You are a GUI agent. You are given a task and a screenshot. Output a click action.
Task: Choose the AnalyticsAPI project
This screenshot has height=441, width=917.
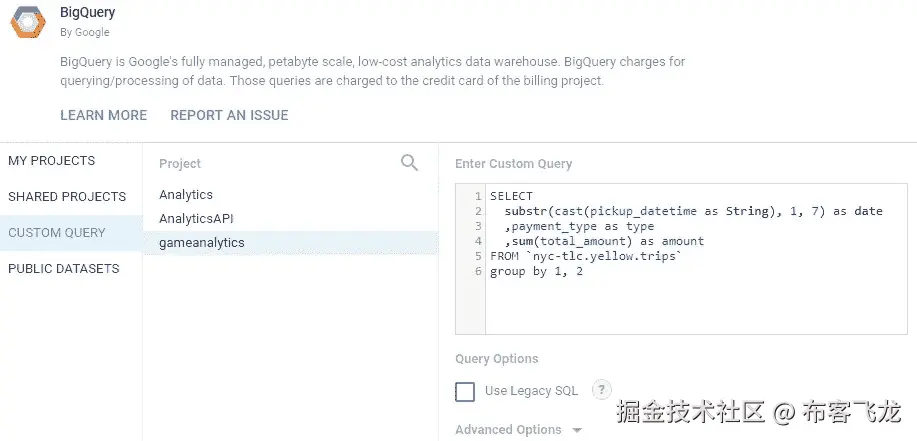196,218
